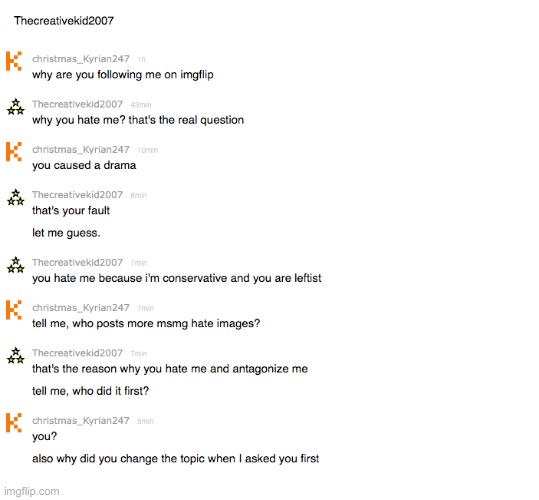The image size is (539, 500).
Task: Click the 'why are you following me on imgflip' message
Action: [123, 75]
